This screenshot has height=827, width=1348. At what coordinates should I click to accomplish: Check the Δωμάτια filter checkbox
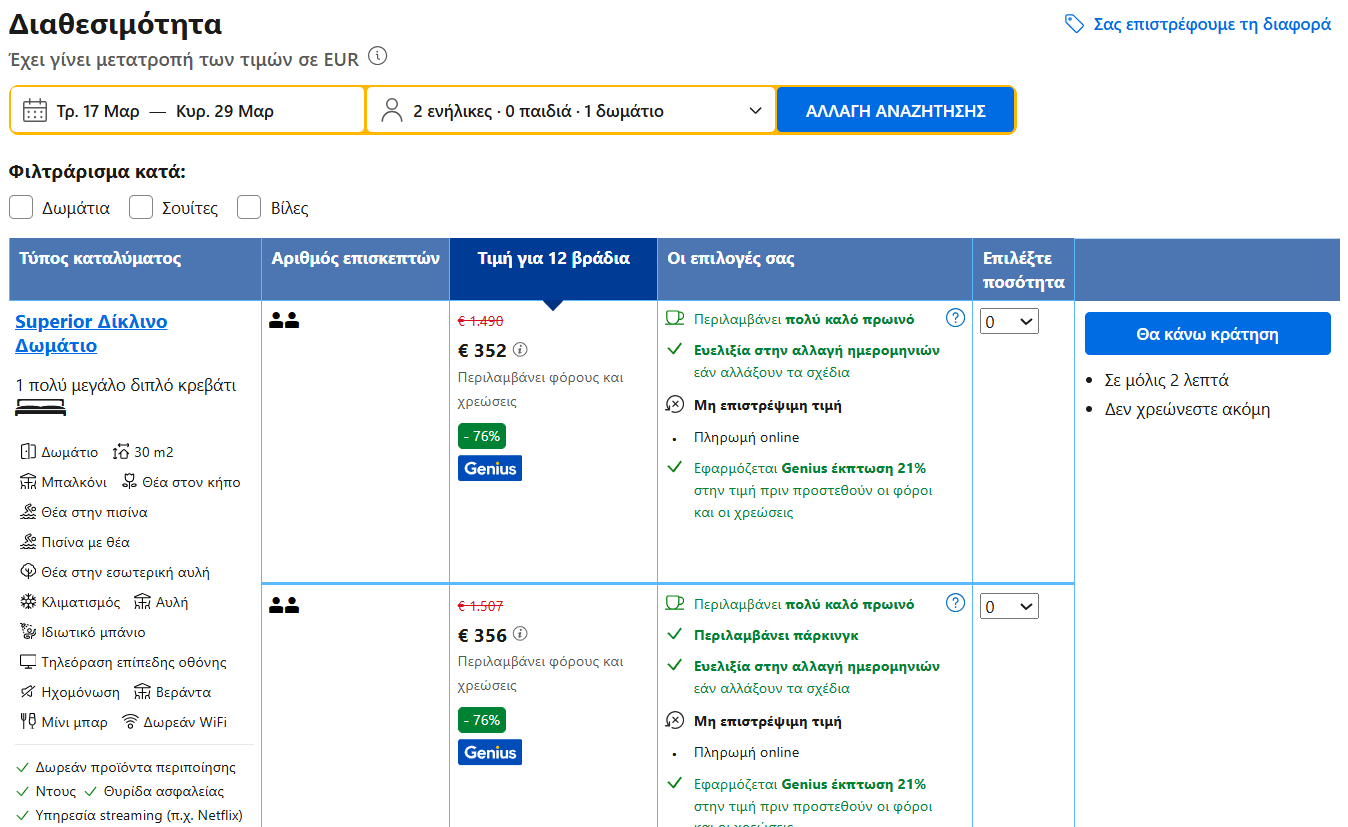point(21,207)
